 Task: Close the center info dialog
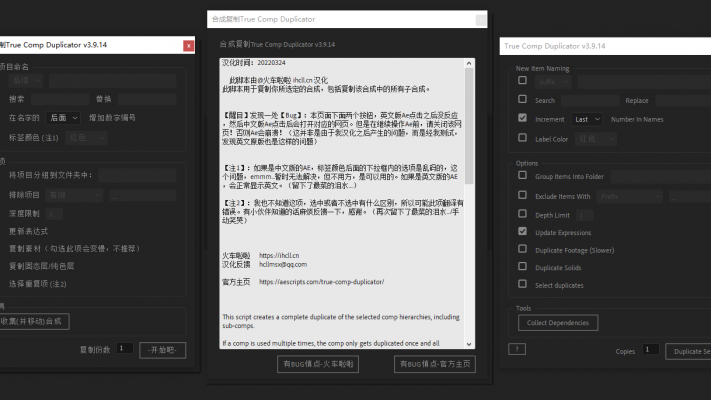(481, 19)
